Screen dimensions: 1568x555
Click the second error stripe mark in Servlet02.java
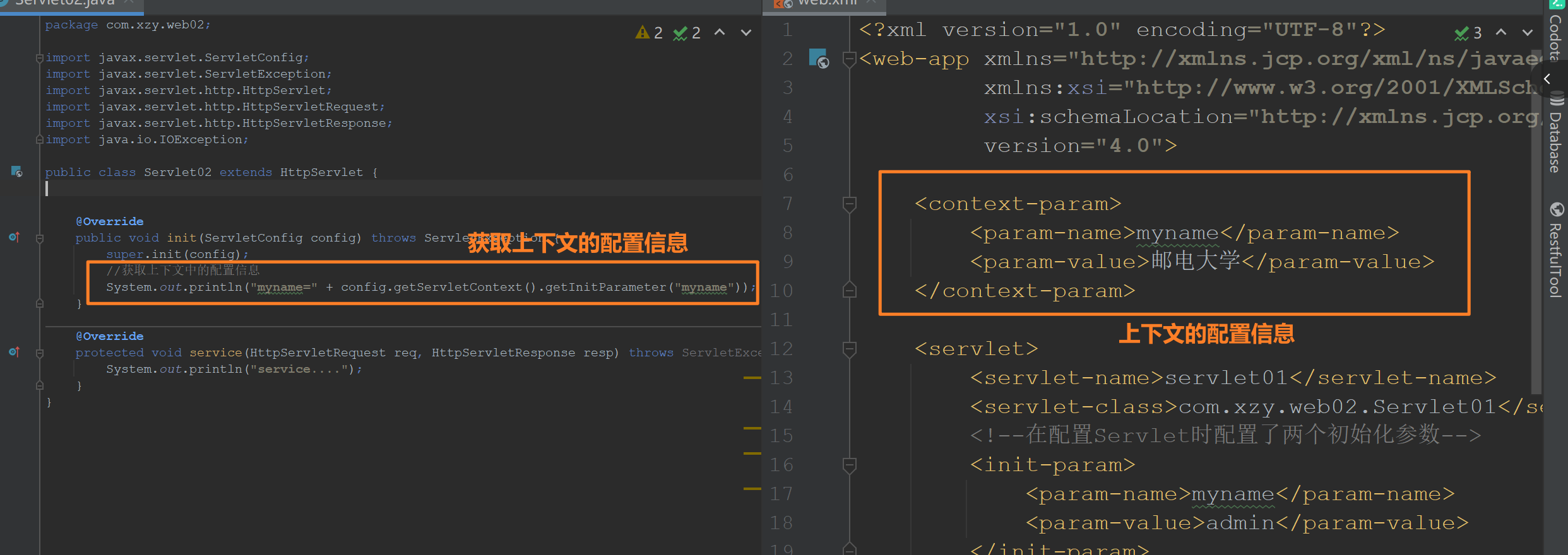[x=752, y=428]
